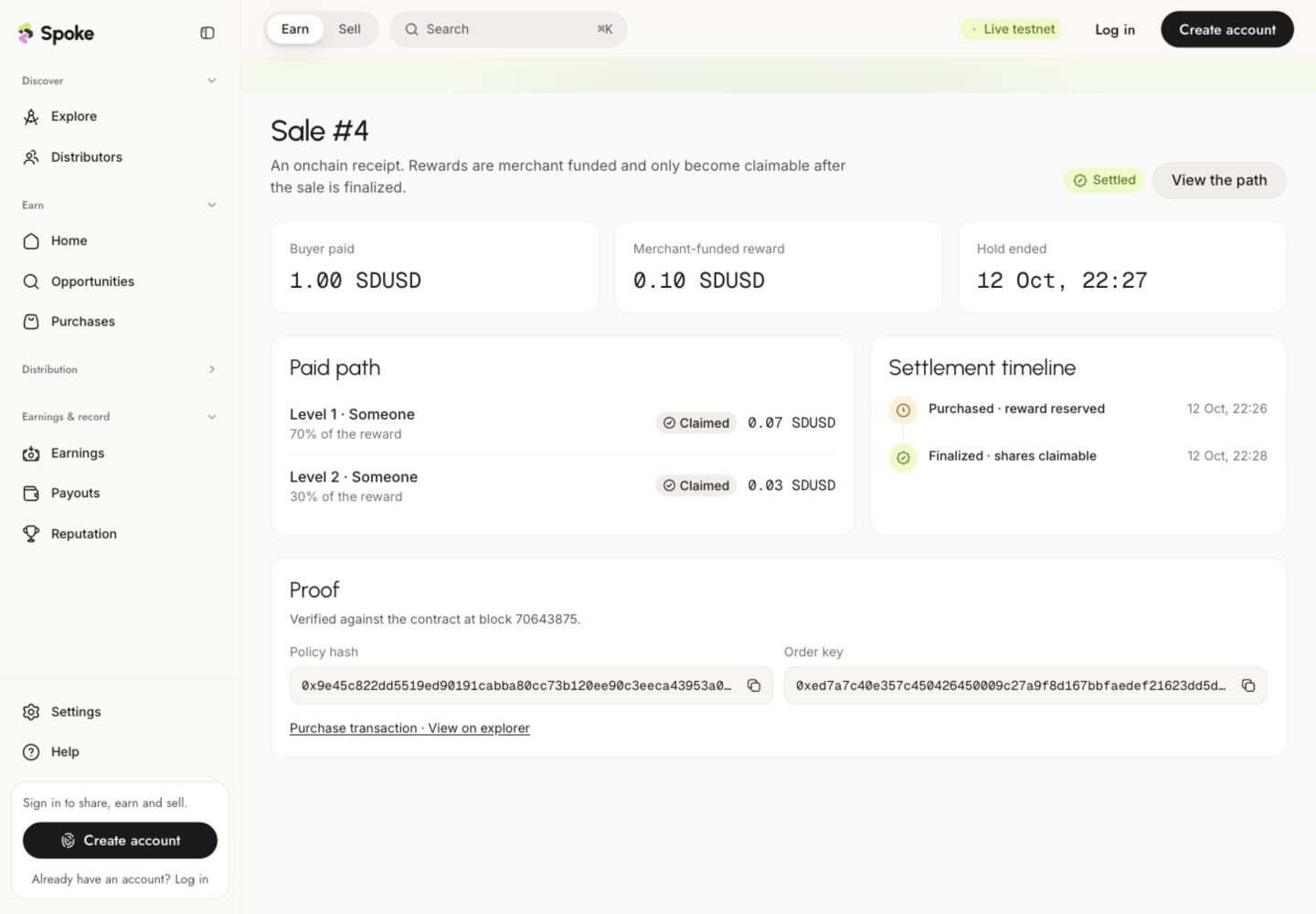
Task: Click the Spoke logo
Action: coord(56,34)
